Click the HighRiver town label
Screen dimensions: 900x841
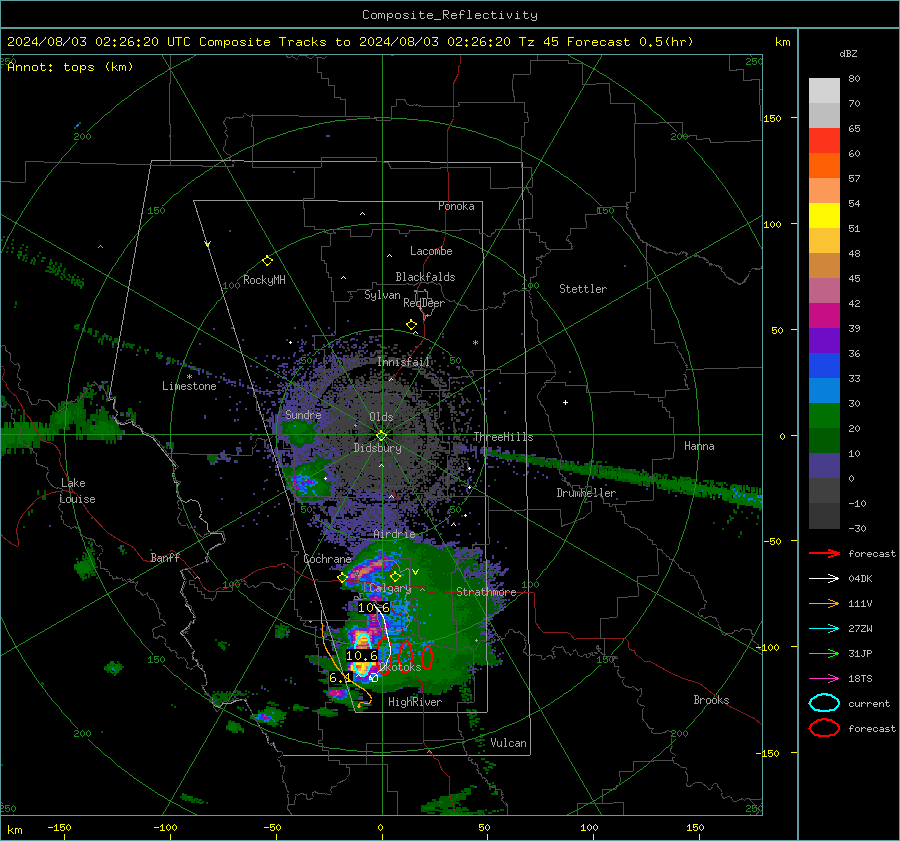pyautogui.click(x=415, y=702)
